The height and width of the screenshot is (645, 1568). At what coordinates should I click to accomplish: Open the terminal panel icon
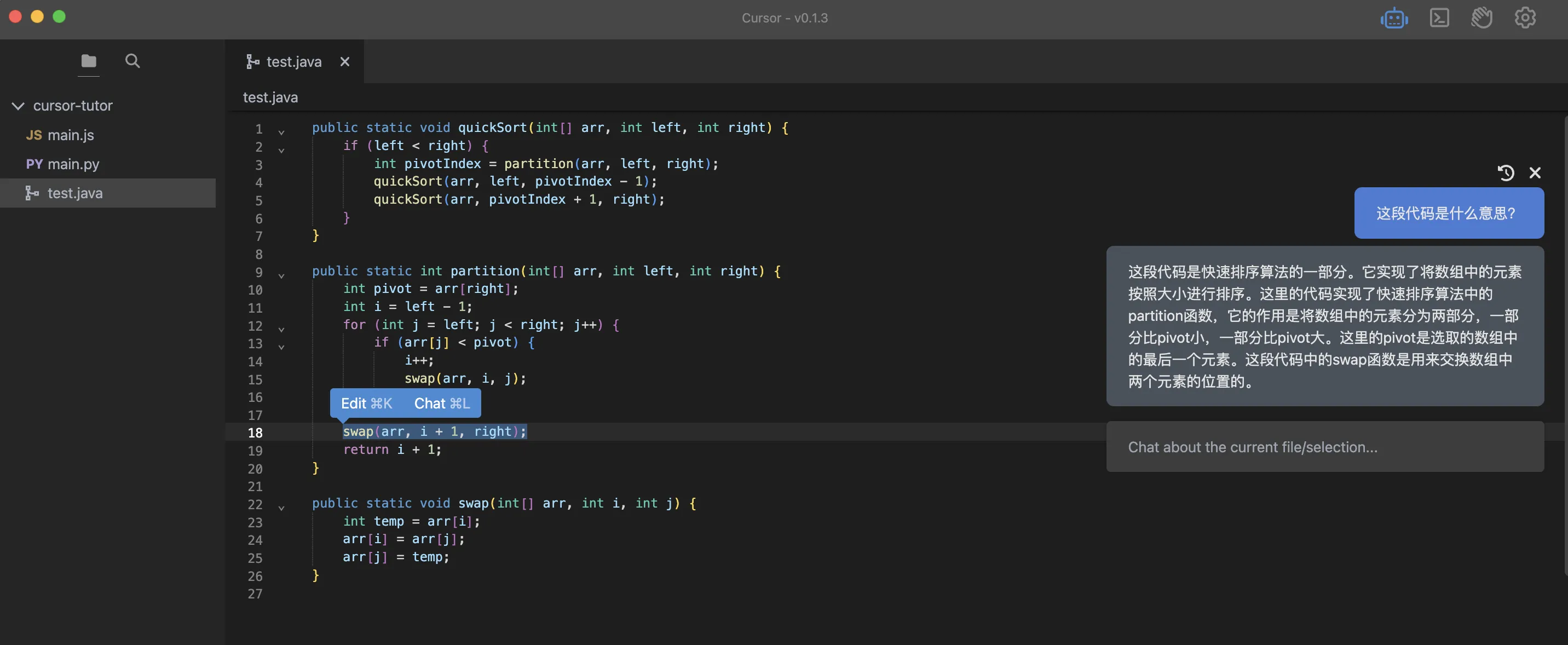[x=1439, y=18]
